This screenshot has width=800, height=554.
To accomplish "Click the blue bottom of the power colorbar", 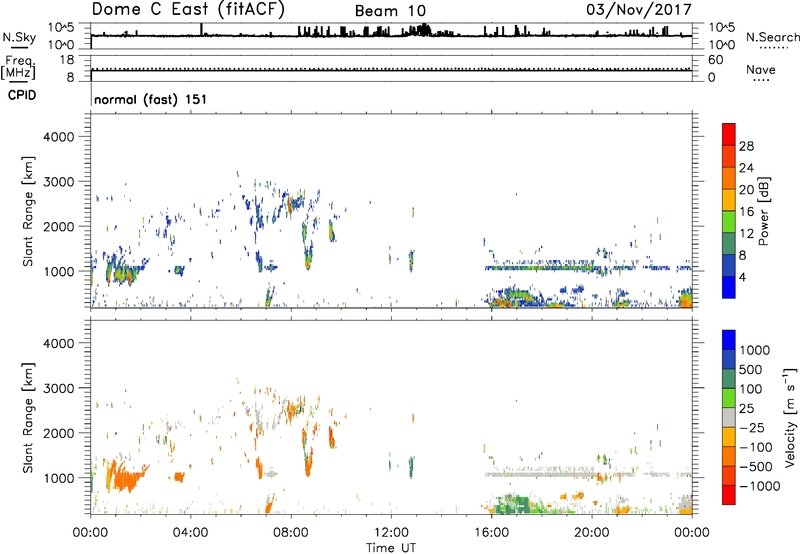I will [x=729, y=287].
